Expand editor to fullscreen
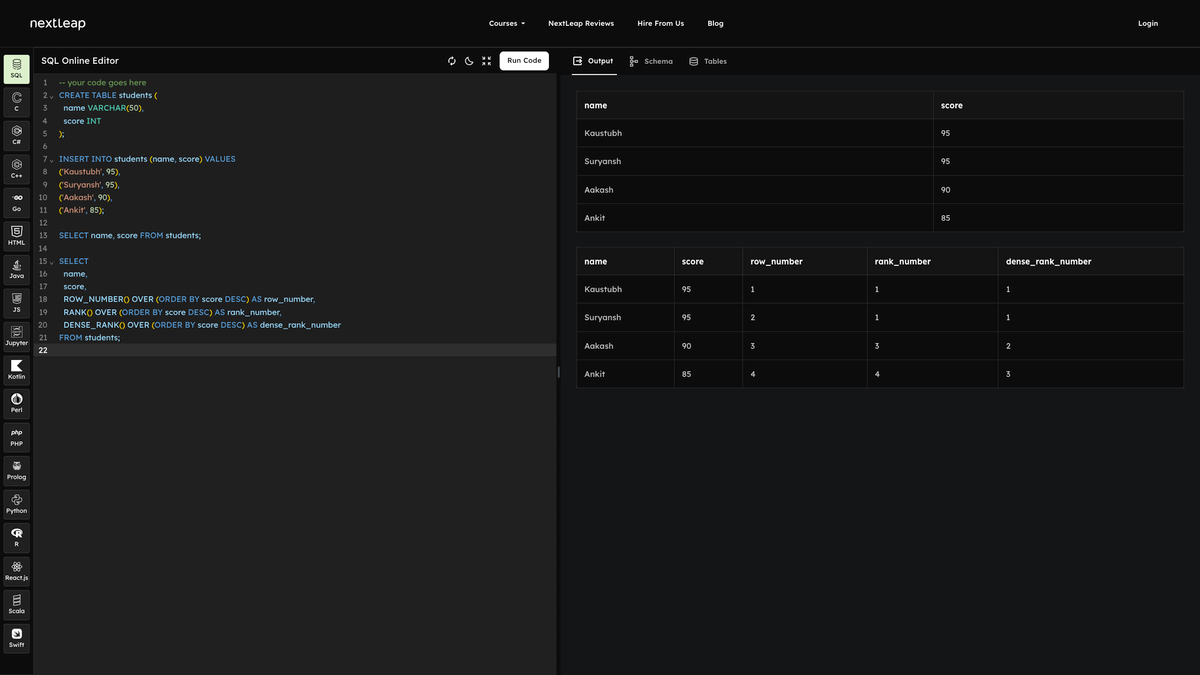 (486, 61)
